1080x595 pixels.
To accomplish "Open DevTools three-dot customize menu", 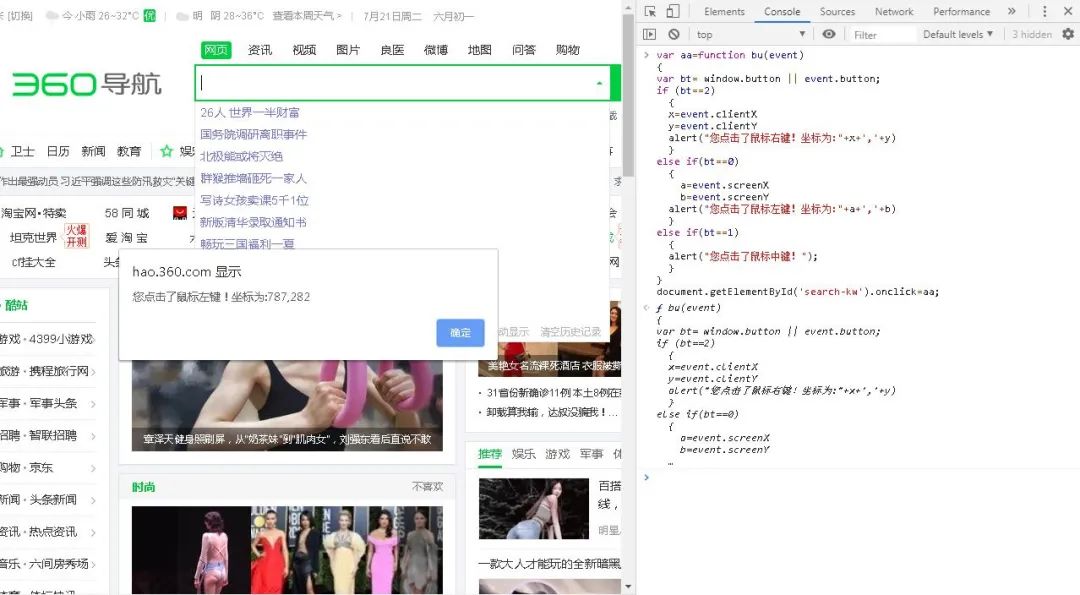I will point(1045,11).
